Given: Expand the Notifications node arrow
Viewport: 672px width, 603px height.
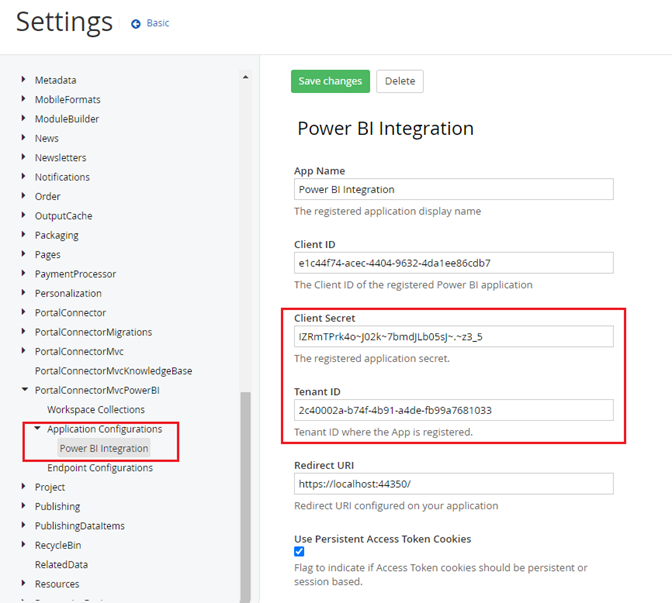Looking at the screenshot, I should [24, 176].
